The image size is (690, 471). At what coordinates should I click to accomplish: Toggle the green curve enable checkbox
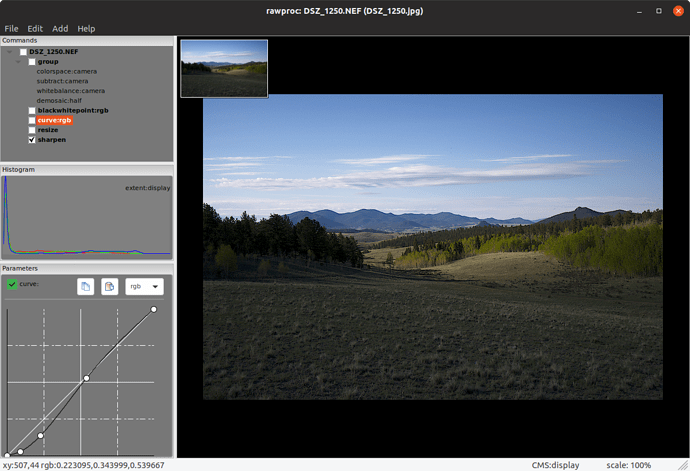click(11, 286)
